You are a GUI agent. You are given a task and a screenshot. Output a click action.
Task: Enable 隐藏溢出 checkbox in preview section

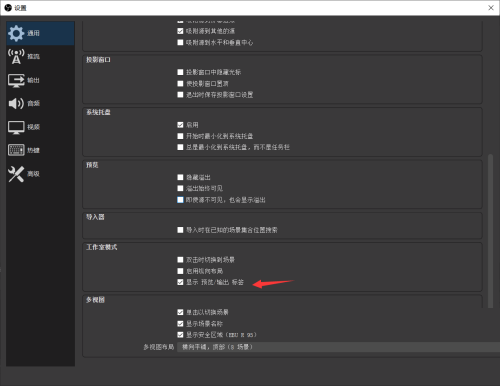180,177
